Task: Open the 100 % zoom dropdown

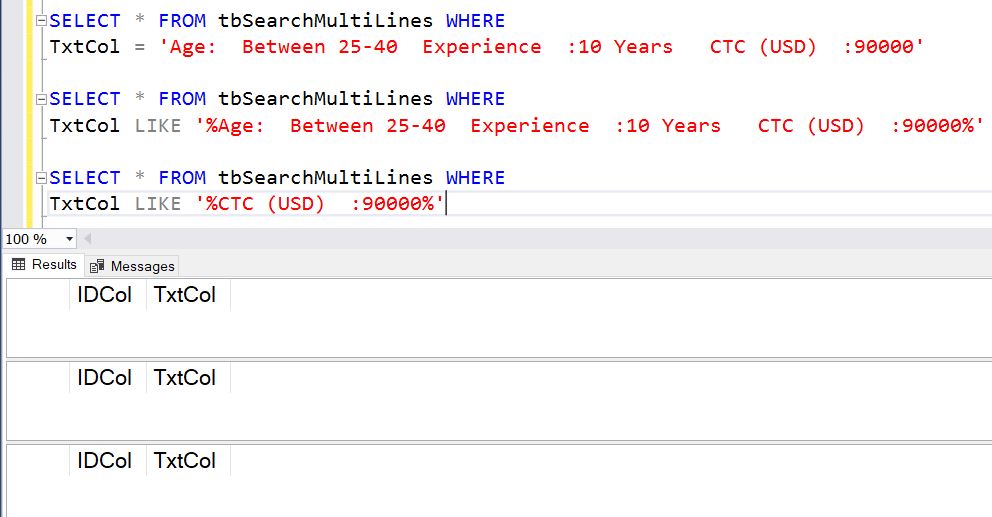Action: [69, 239]
